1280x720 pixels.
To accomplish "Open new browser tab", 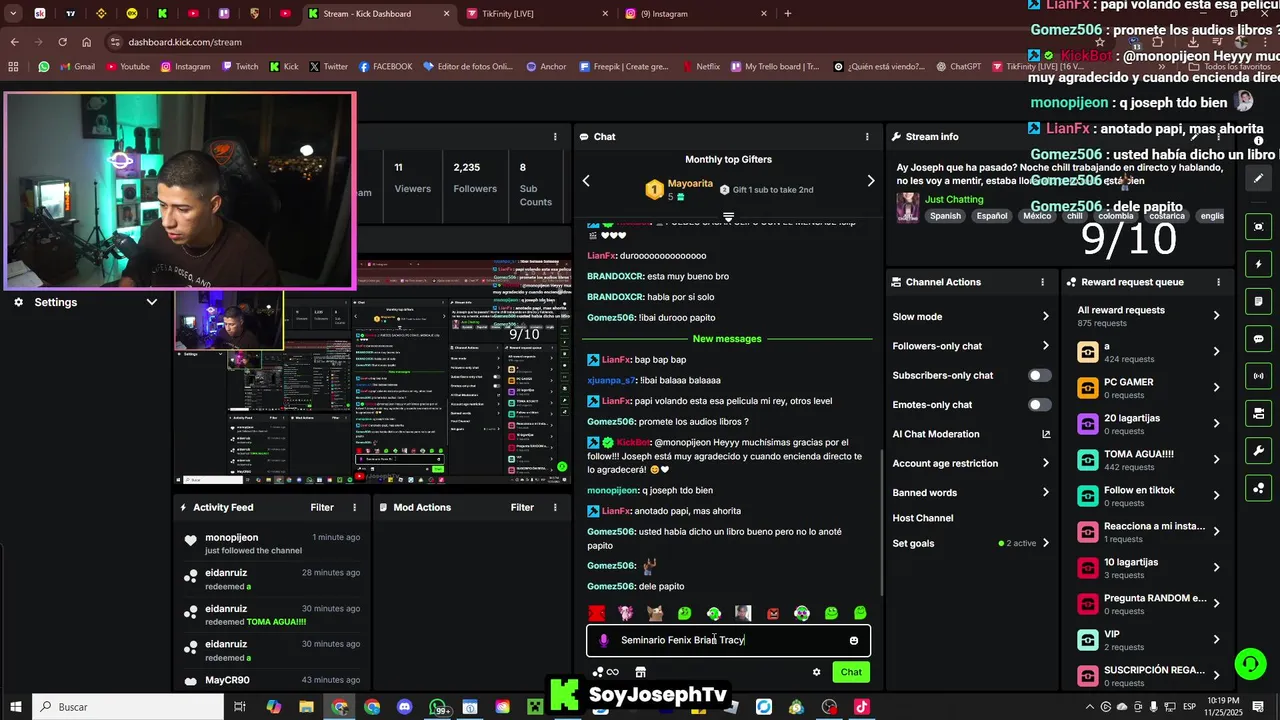I will pos(788,14).
